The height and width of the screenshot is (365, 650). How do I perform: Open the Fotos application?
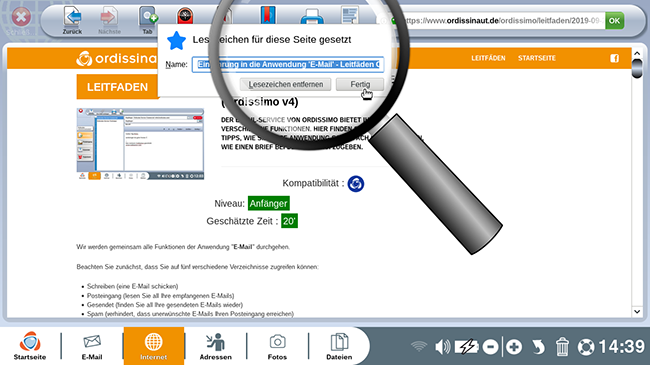[x=277, y=346]
